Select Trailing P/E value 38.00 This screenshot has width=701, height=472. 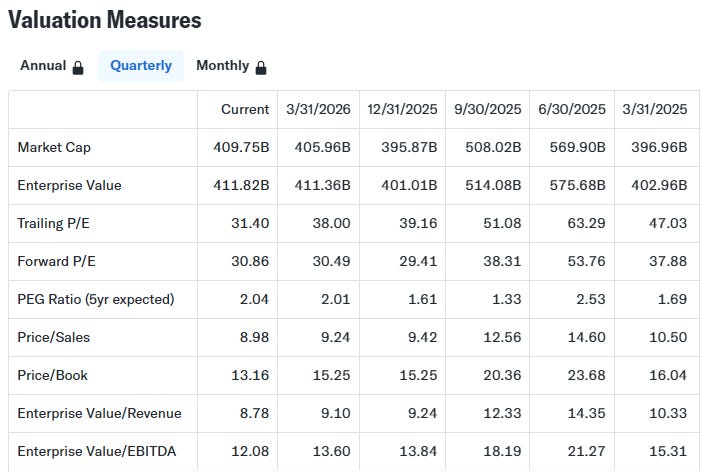332,223
